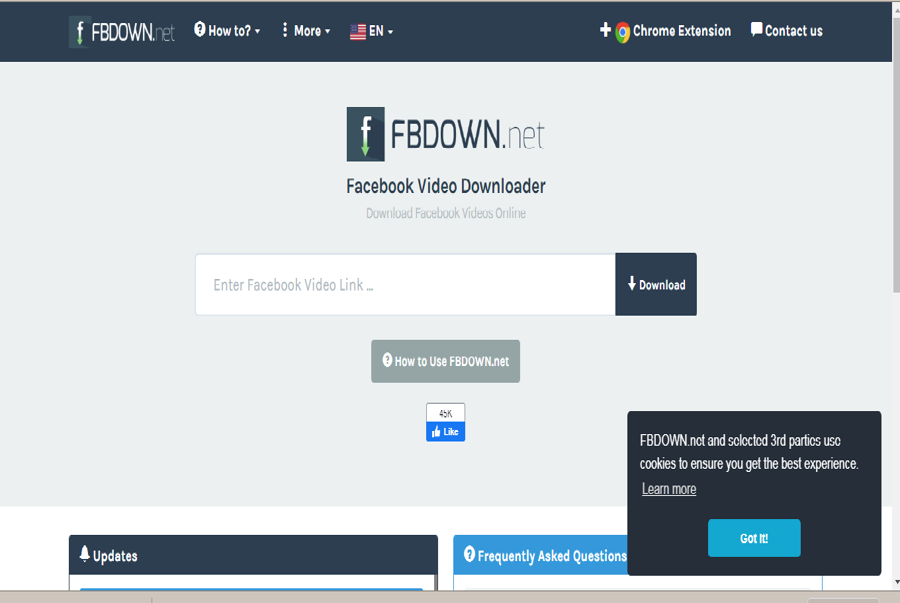The image size is (900, 603).
Task: Open the Updates panel header
Action: (253, 555)
